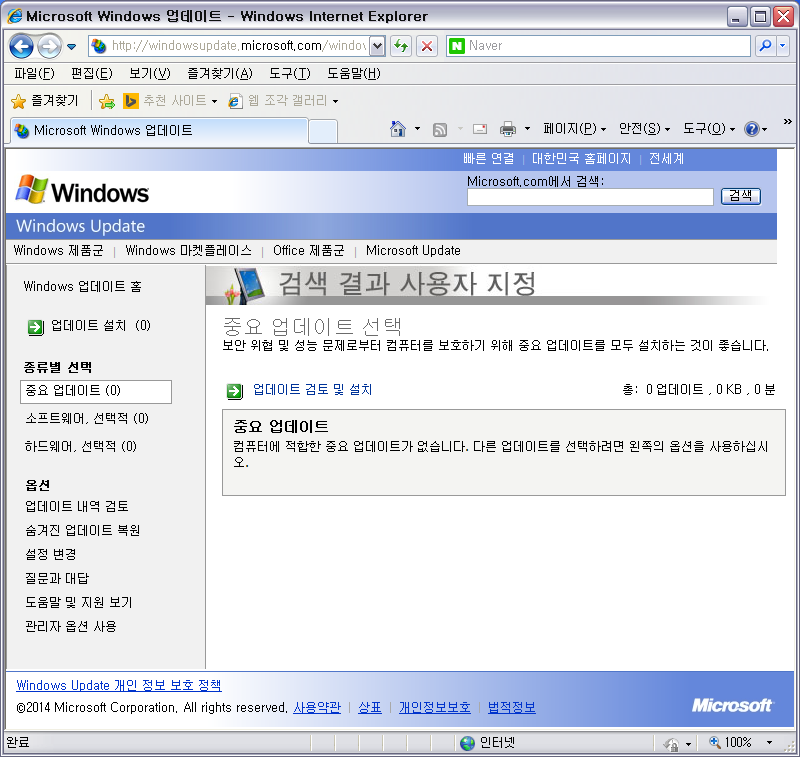Select 중요 업데이트 (0) category

pyautogui.click(x=96, y=391)
